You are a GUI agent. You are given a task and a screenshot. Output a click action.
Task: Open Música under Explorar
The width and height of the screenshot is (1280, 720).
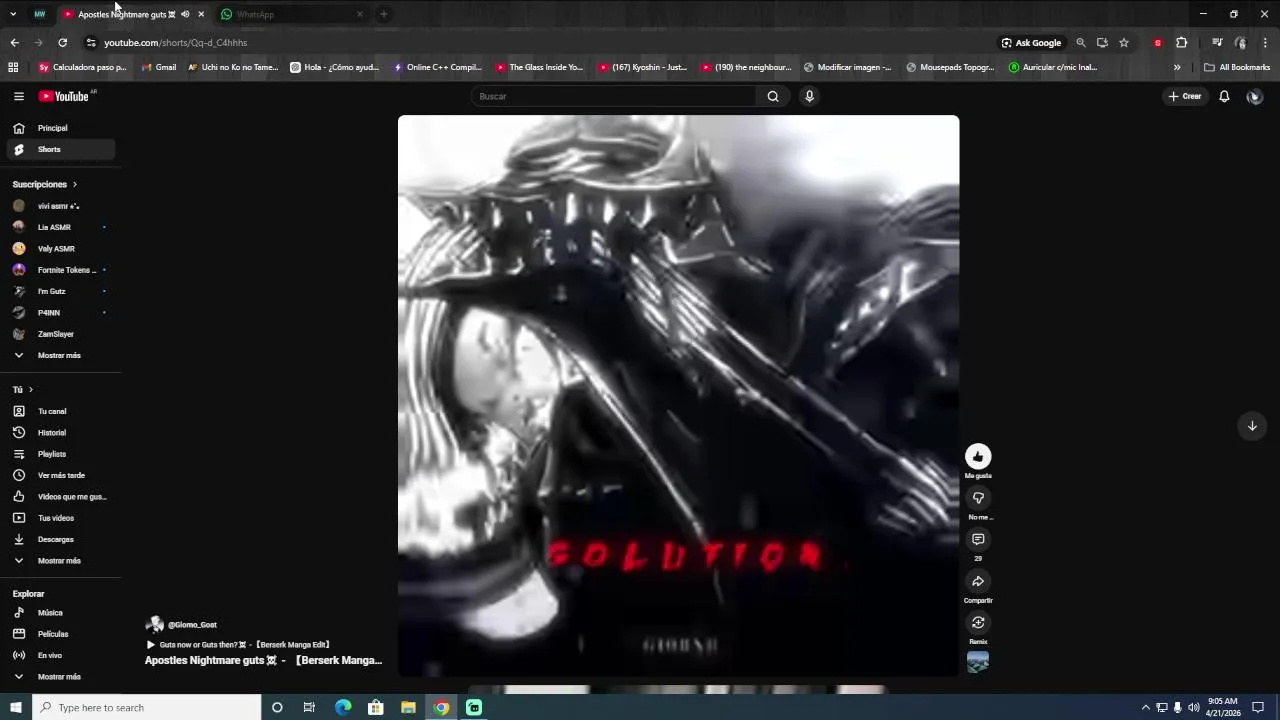pyautogui.click(x=61, y=613)
